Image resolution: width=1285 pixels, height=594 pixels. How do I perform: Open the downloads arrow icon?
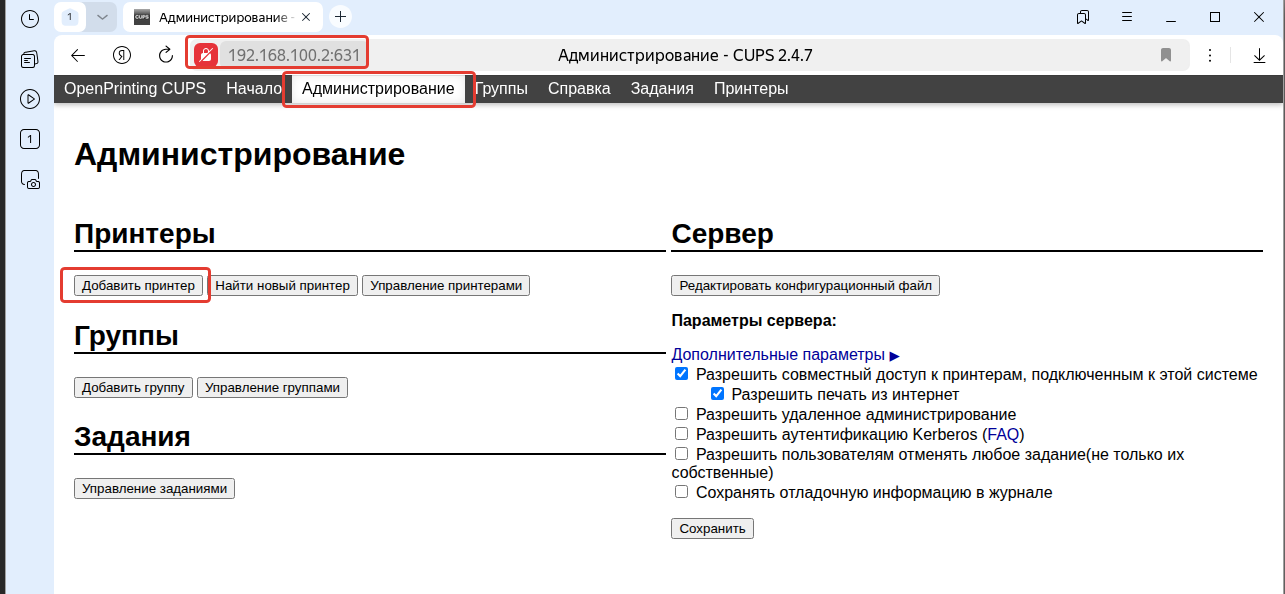click(1260, 55)
